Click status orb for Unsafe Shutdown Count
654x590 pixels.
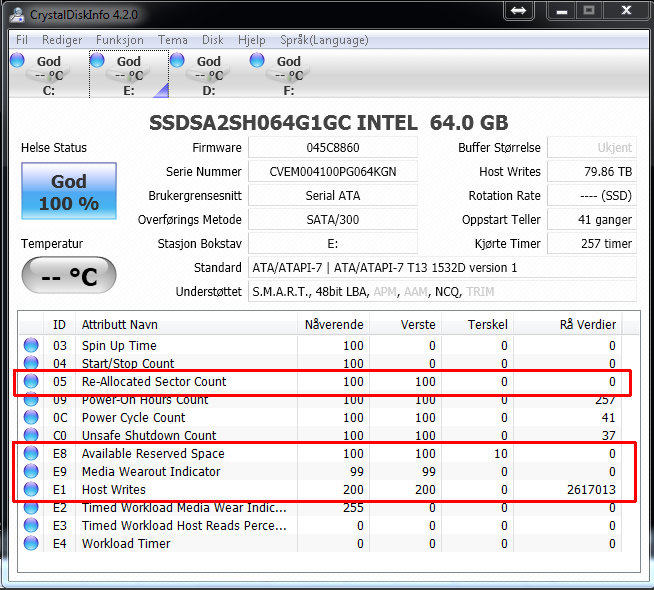click(x=31, y=434)
